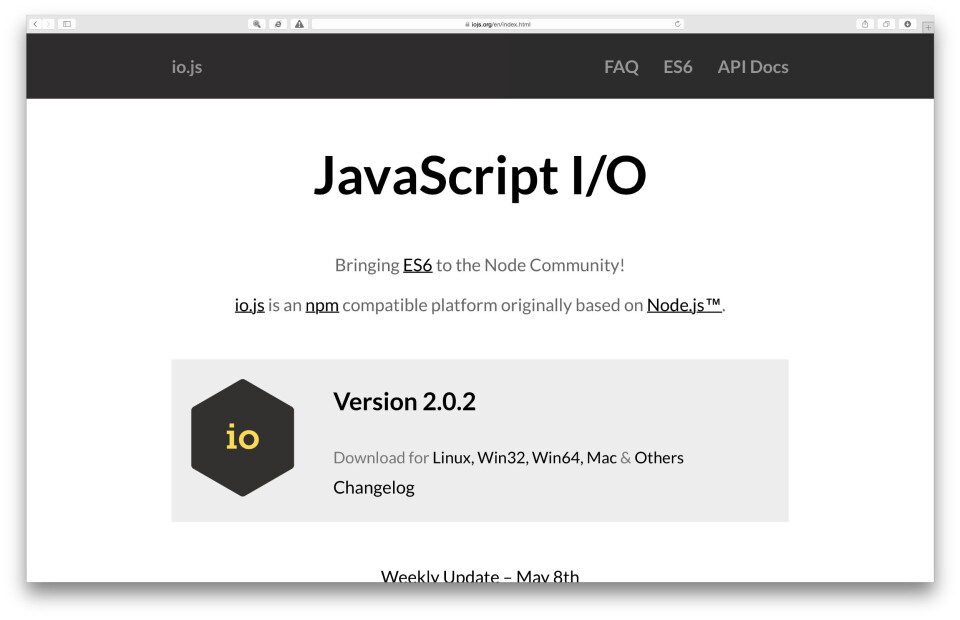Download the Mac build
The image size is (960, 620).
pyautogui.click(x=601, y=458)
